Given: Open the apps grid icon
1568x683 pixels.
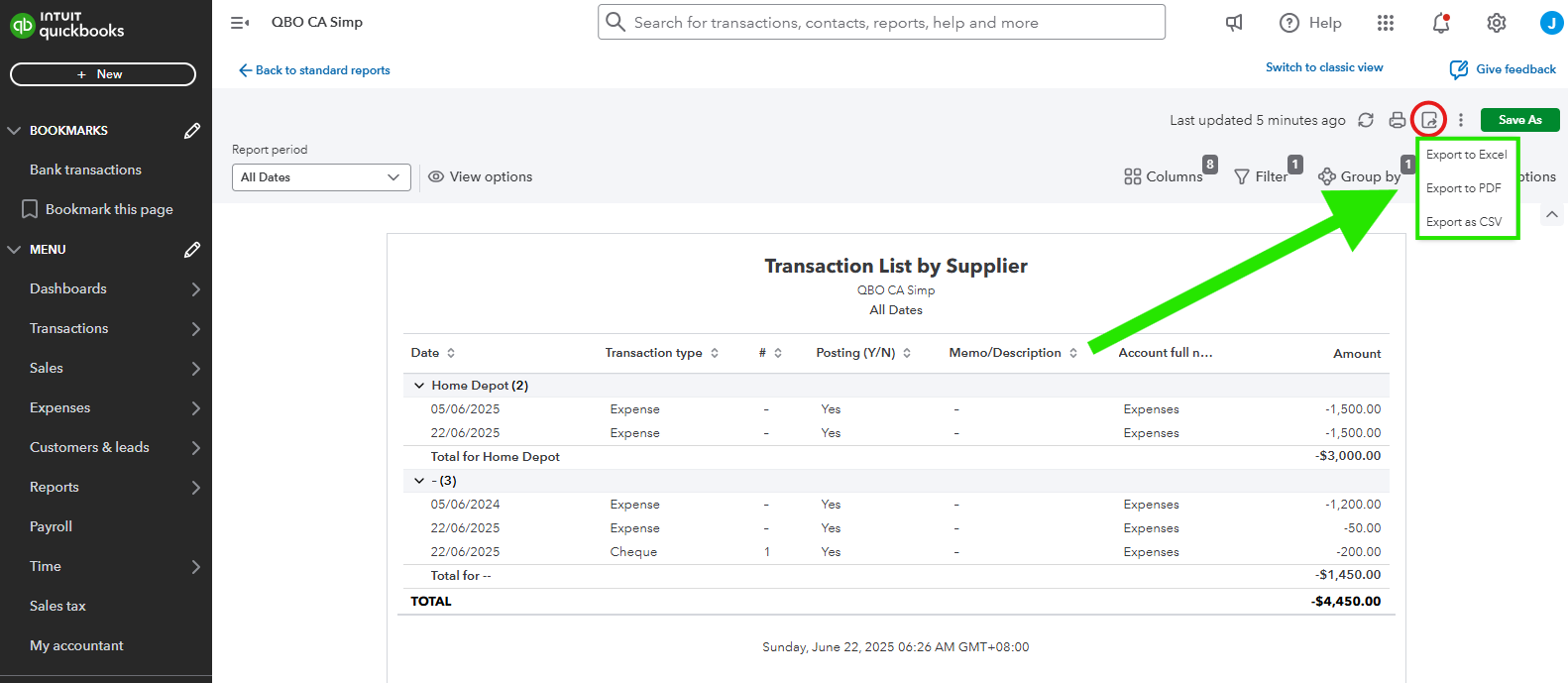Looking at the screenshot, I should click(1386, 23).
